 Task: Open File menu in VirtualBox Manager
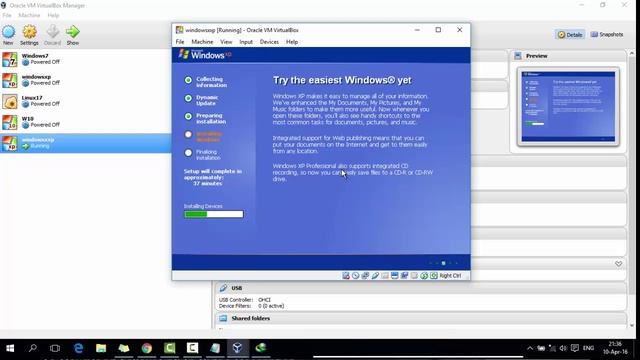(7, 16)
